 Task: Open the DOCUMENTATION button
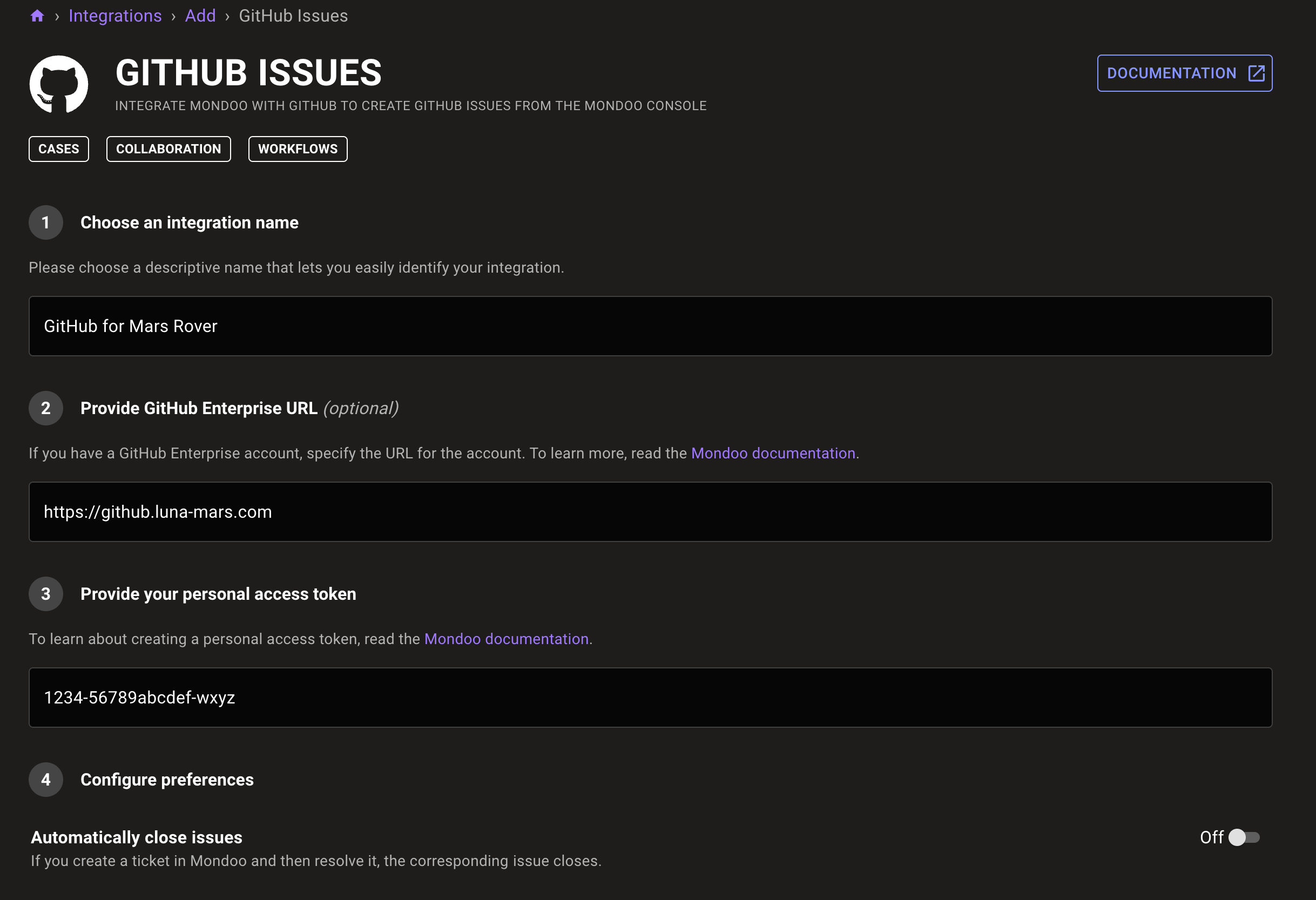[x=1171, y=73]
